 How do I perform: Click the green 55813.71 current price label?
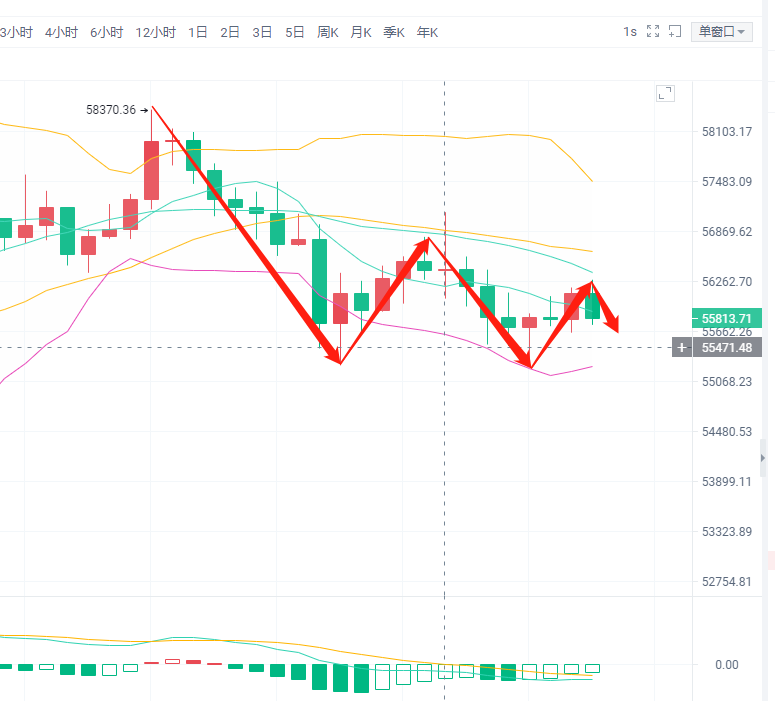click(727, 319)
